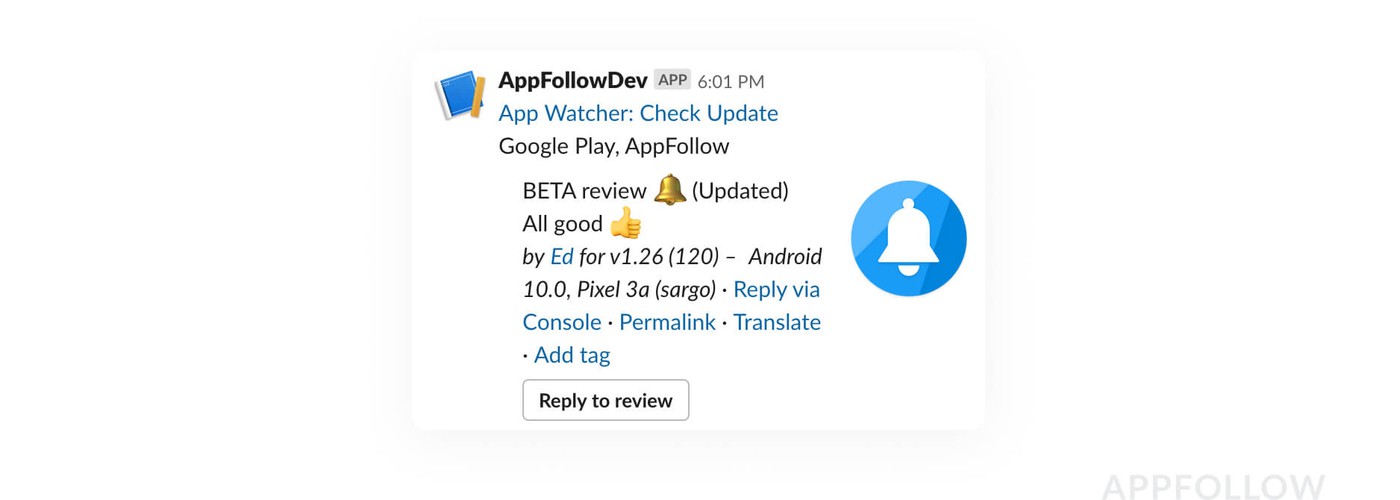Open the review Permalink
1400x500 pixels.
667,322
